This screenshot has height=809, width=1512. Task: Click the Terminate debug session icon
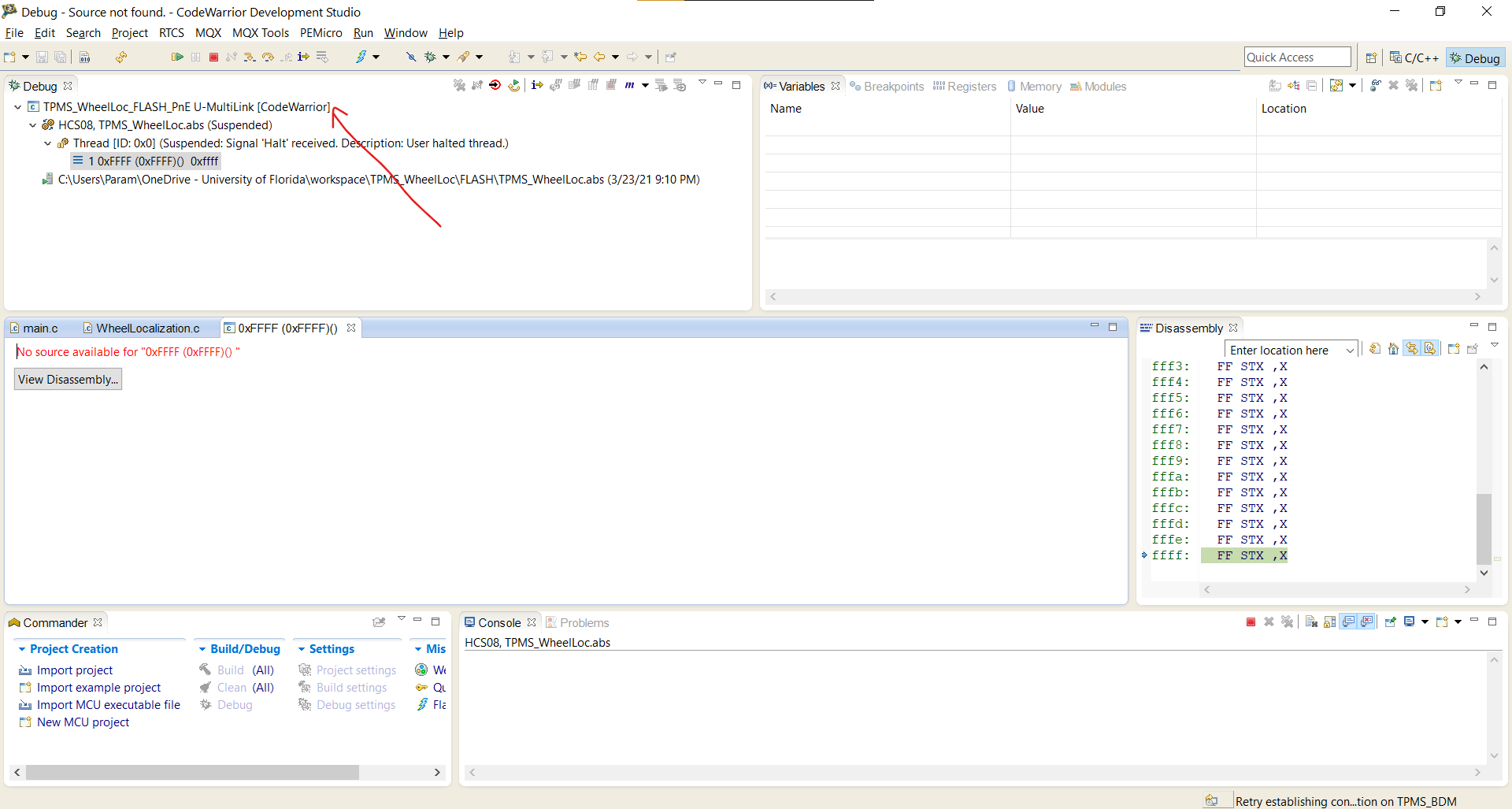(213, 57)
